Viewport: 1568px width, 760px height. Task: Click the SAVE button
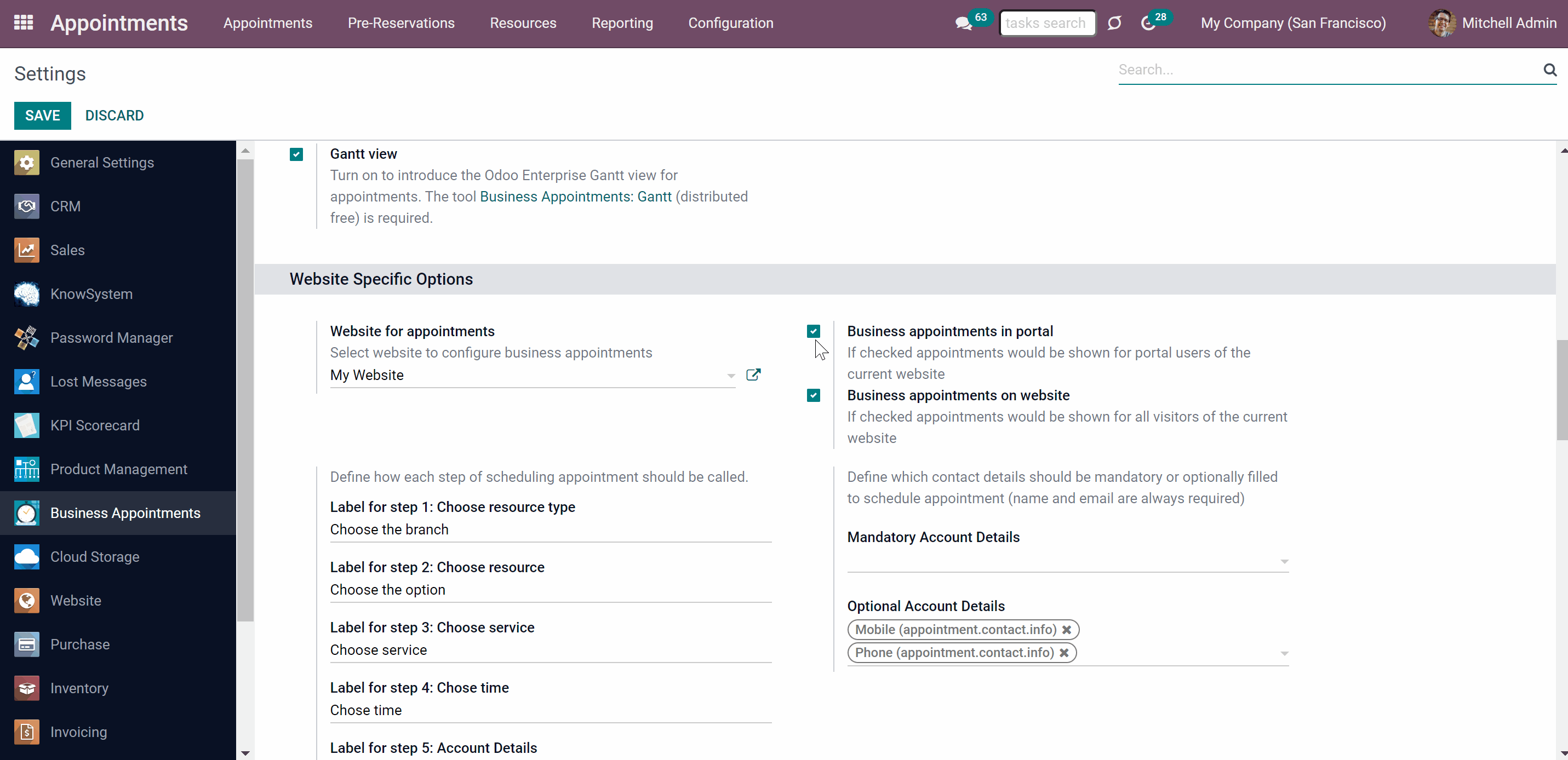click(x=43, y=116)
